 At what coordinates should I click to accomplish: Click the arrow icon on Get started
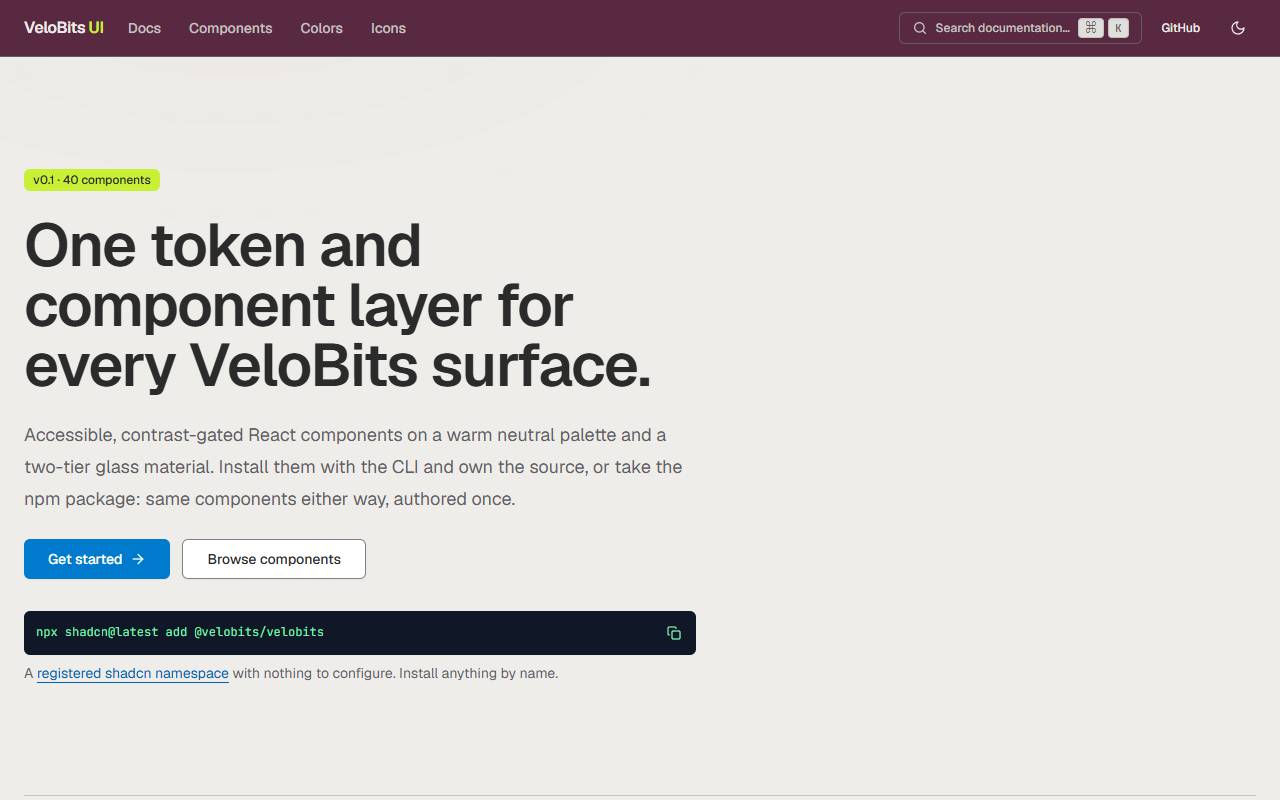(138, 559)
